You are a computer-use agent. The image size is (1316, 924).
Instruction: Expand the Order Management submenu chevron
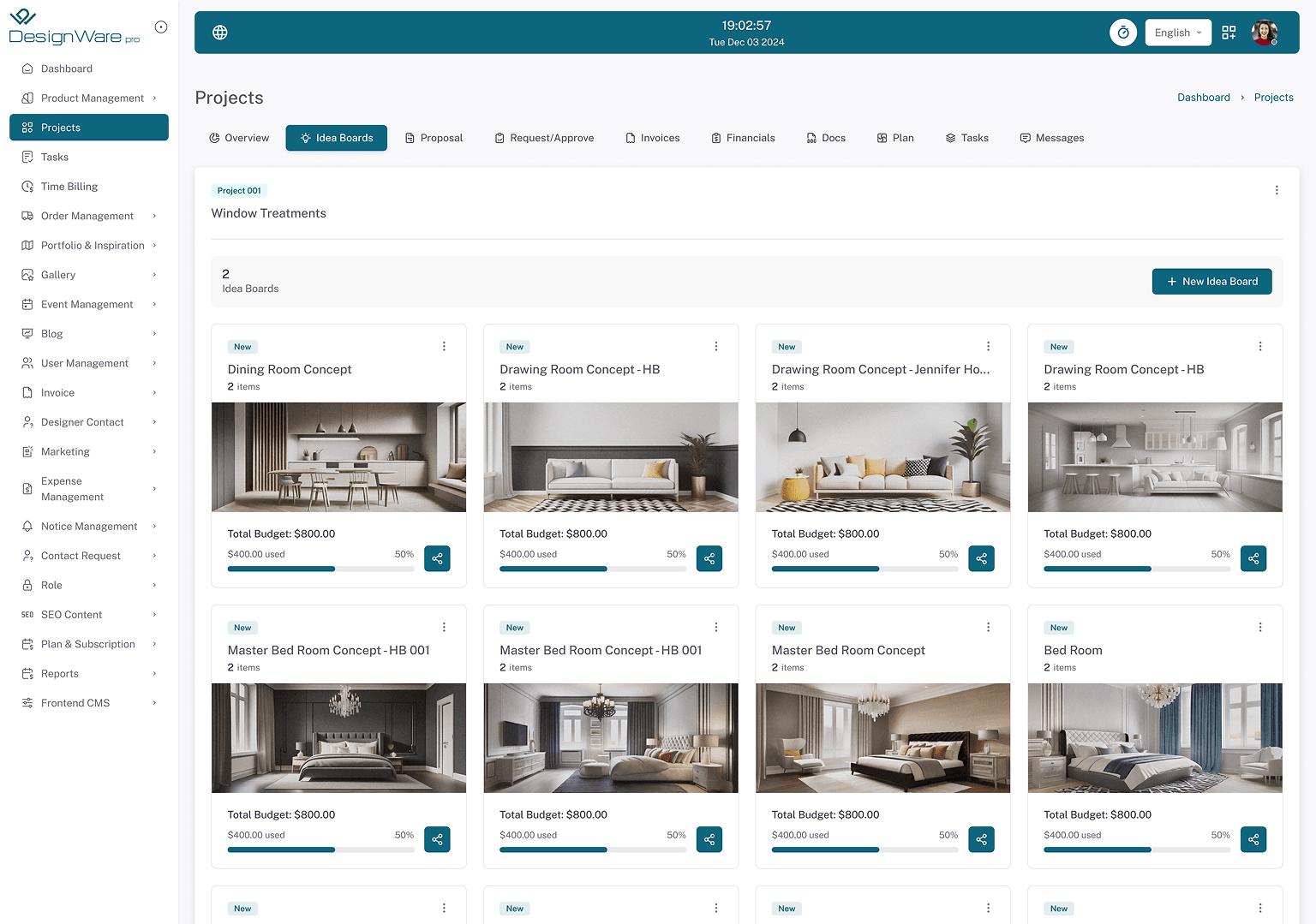(155, 217)
